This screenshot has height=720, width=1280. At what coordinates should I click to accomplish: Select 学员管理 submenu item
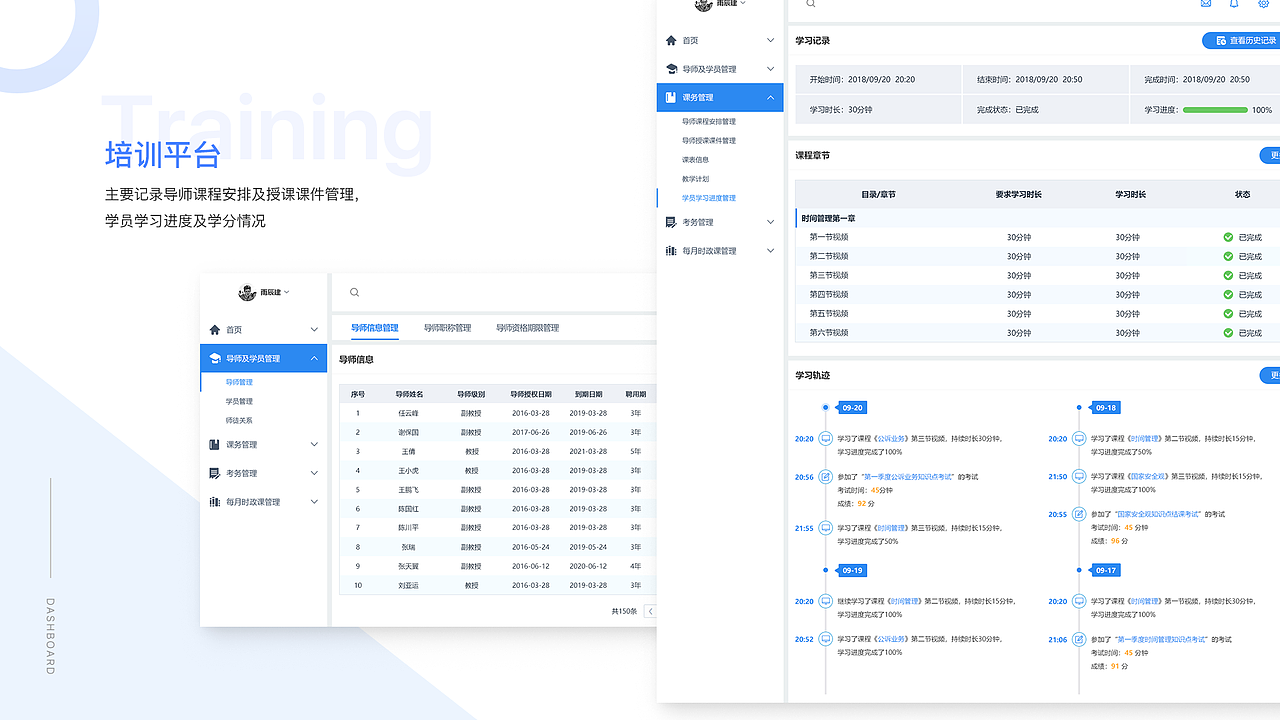click(239, 401)
